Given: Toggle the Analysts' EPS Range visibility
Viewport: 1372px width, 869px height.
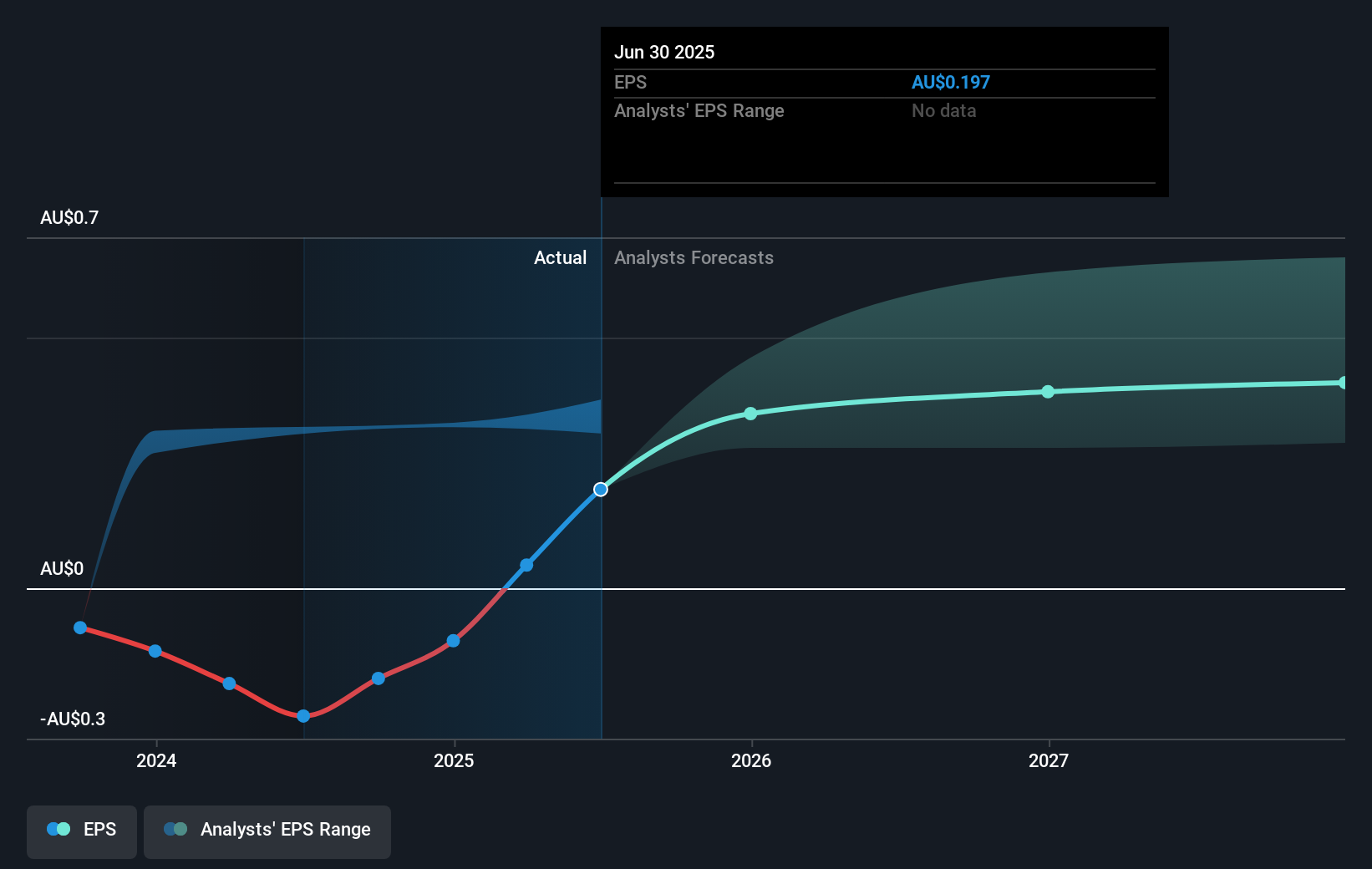Looking at the screenshot, I should point(267,830).
